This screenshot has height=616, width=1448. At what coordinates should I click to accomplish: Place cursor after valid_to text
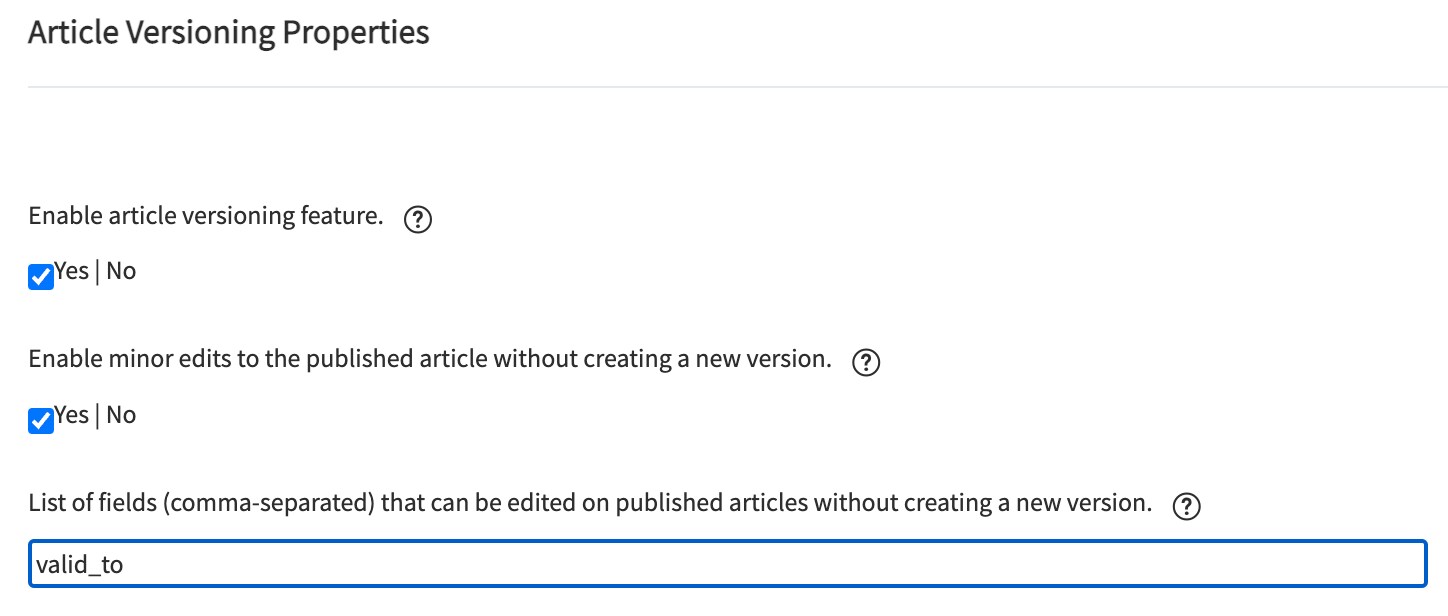point(125,565)
